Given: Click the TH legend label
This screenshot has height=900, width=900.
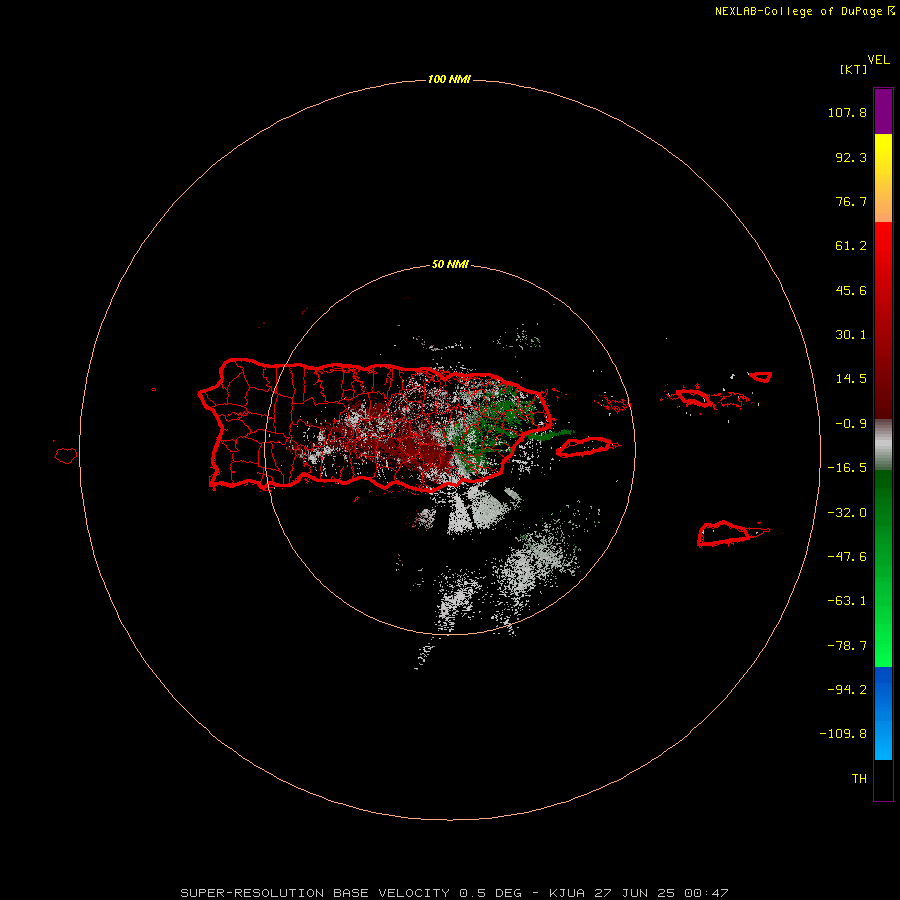Looking at the screenshot, I should pyautogui.click(x=859, y=779).
